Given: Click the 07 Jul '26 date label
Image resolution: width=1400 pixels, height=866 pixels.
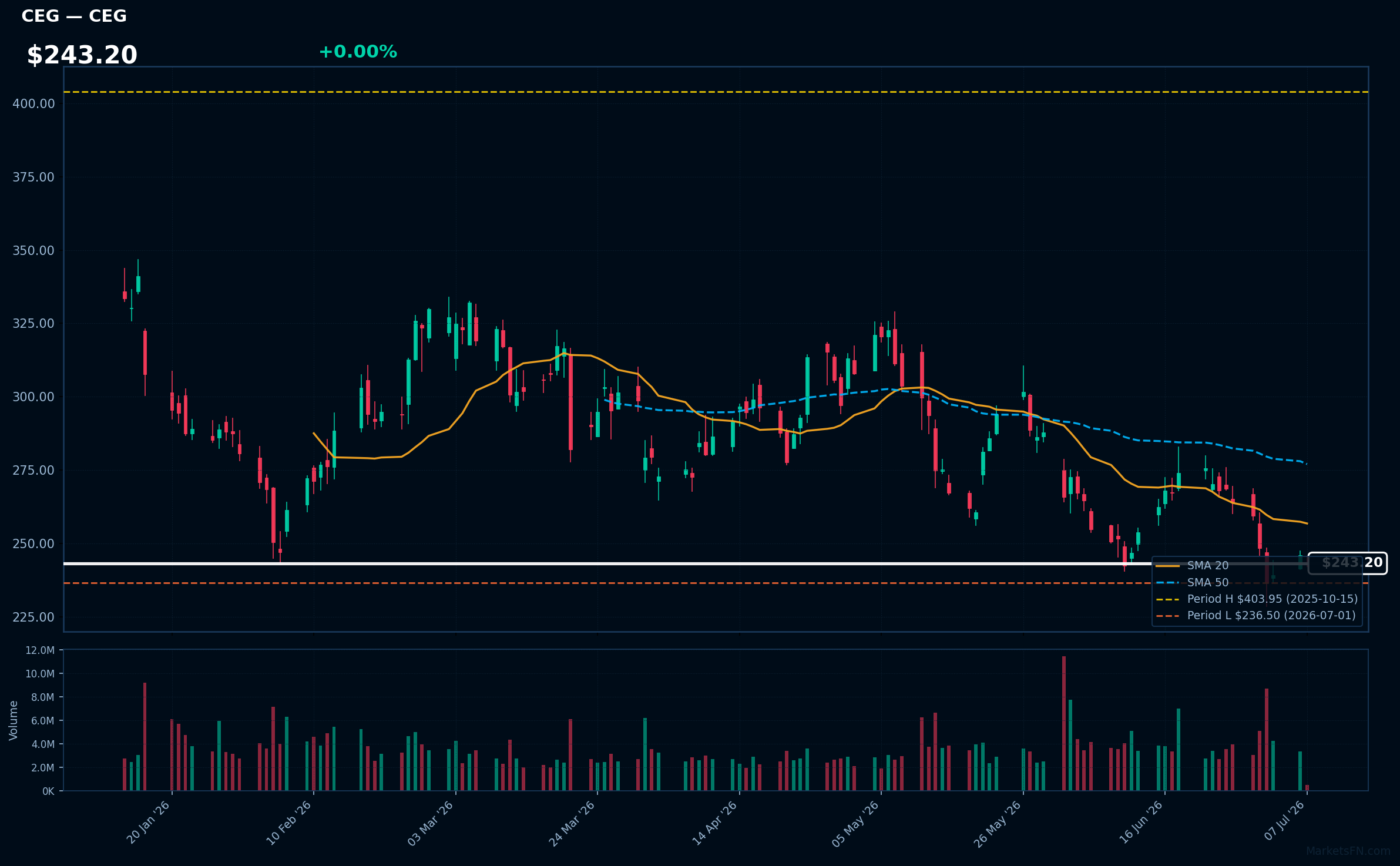Looking at the screenshot, I should (x=1284, y=821).
